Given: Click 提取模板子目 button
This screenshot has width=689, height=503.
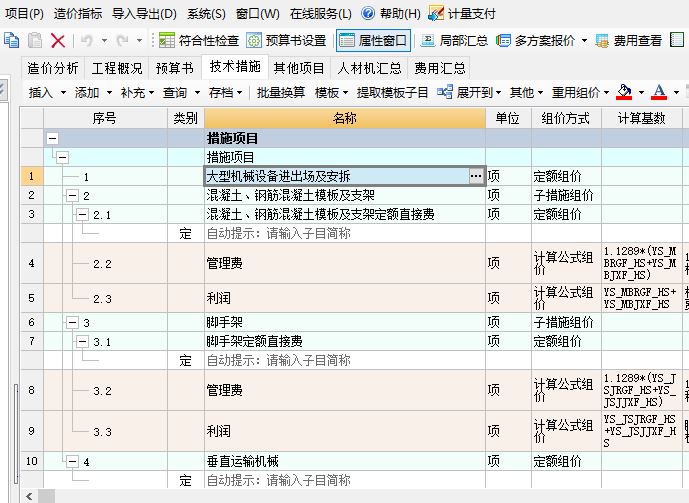Looking at the screenshot, I should coord(392,93).
